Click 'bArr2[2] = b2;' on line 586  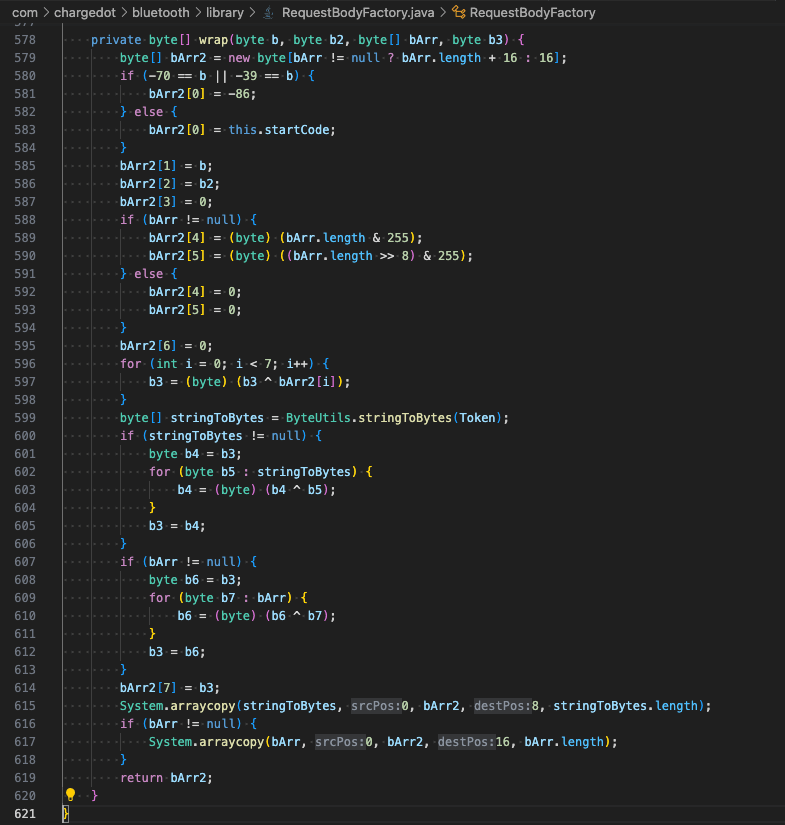tap(170, 184)
